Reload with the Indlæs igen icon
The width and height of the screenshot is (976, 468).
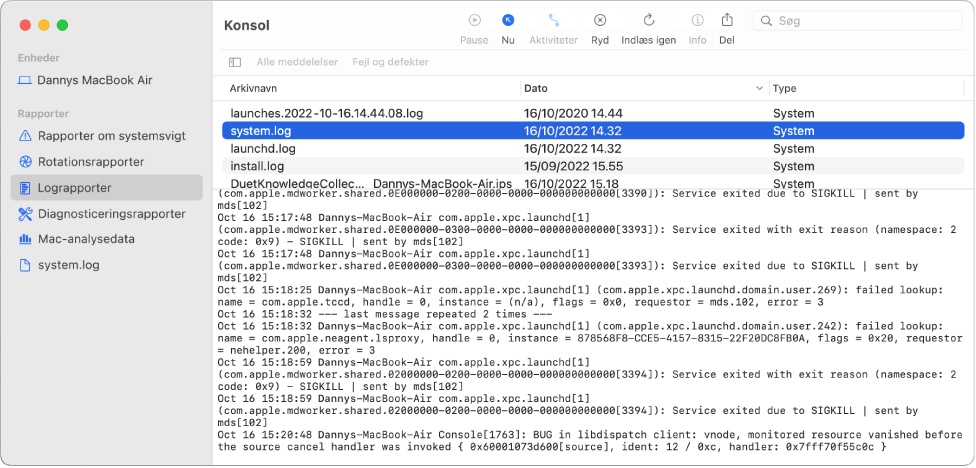point(649,21)
